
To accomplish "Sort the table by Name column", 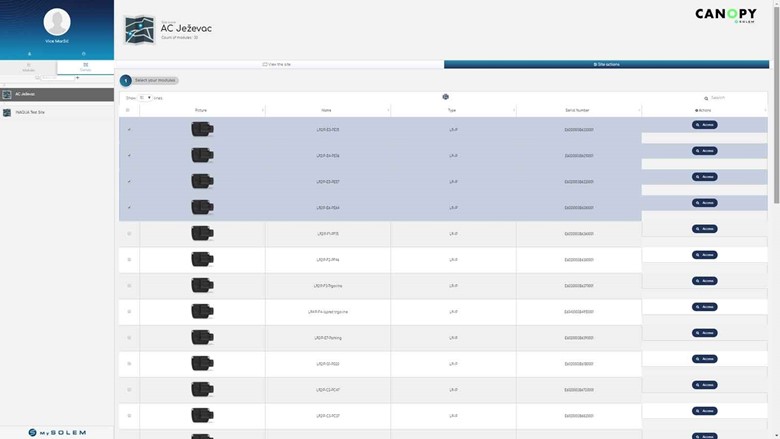I will (x=327, y=110).
